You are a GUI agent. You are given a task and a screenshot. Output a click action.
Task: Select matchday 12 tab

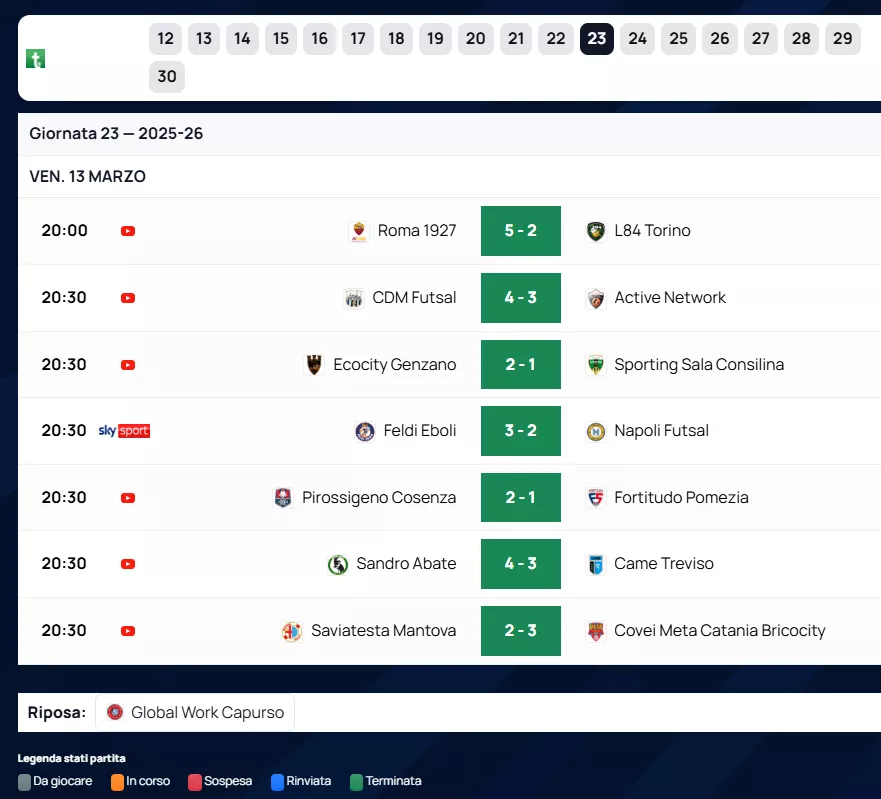point(166,39)
